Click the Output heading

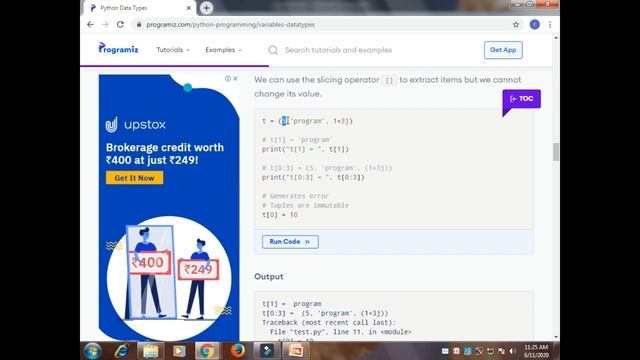tap(269, 276)
